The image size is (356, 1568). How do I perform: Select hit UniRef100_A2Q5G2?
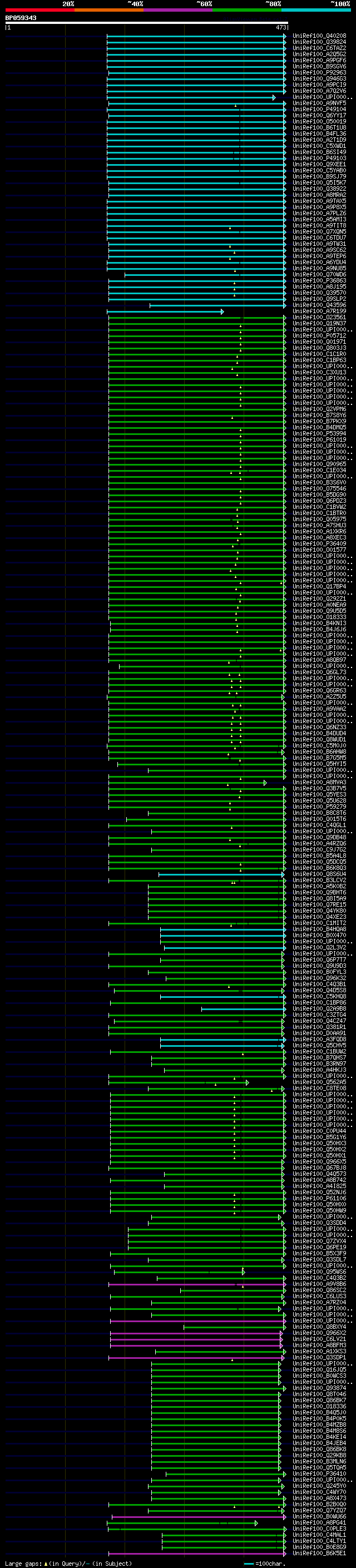(x=319, y=54)
